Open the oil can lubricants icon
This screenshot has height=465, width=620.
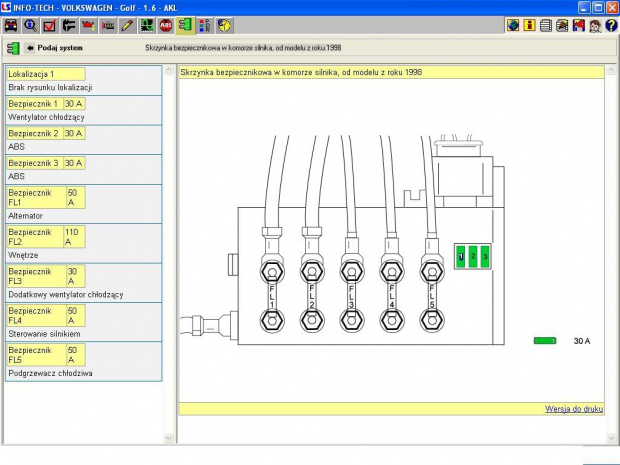click(89, 26)
